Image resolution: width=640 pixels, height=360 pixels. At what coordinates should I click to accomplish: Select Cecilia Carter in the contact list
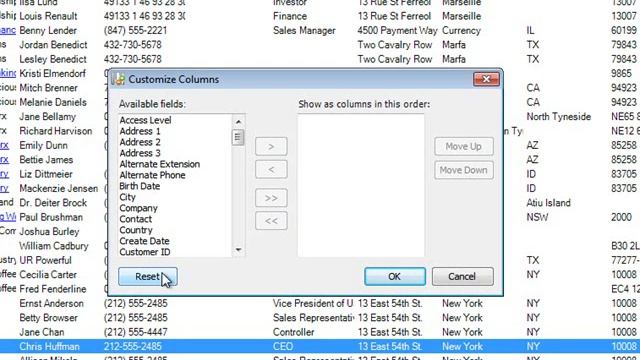click(48, 275)
